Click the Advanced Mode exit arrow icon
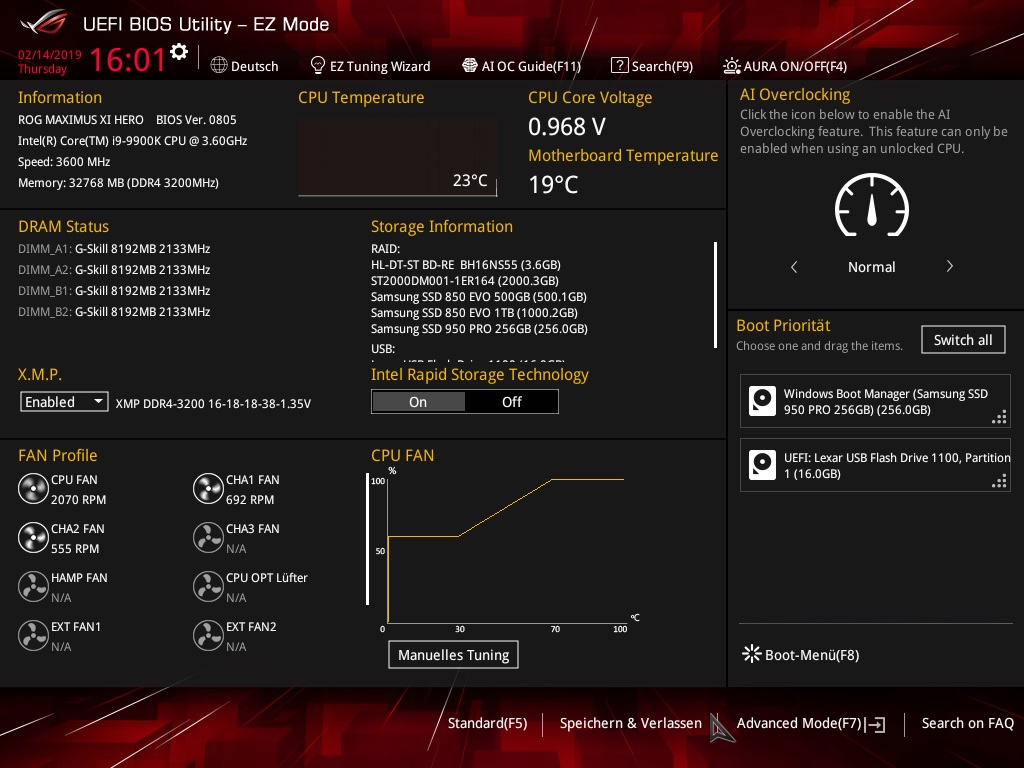 tap(875, 724)
